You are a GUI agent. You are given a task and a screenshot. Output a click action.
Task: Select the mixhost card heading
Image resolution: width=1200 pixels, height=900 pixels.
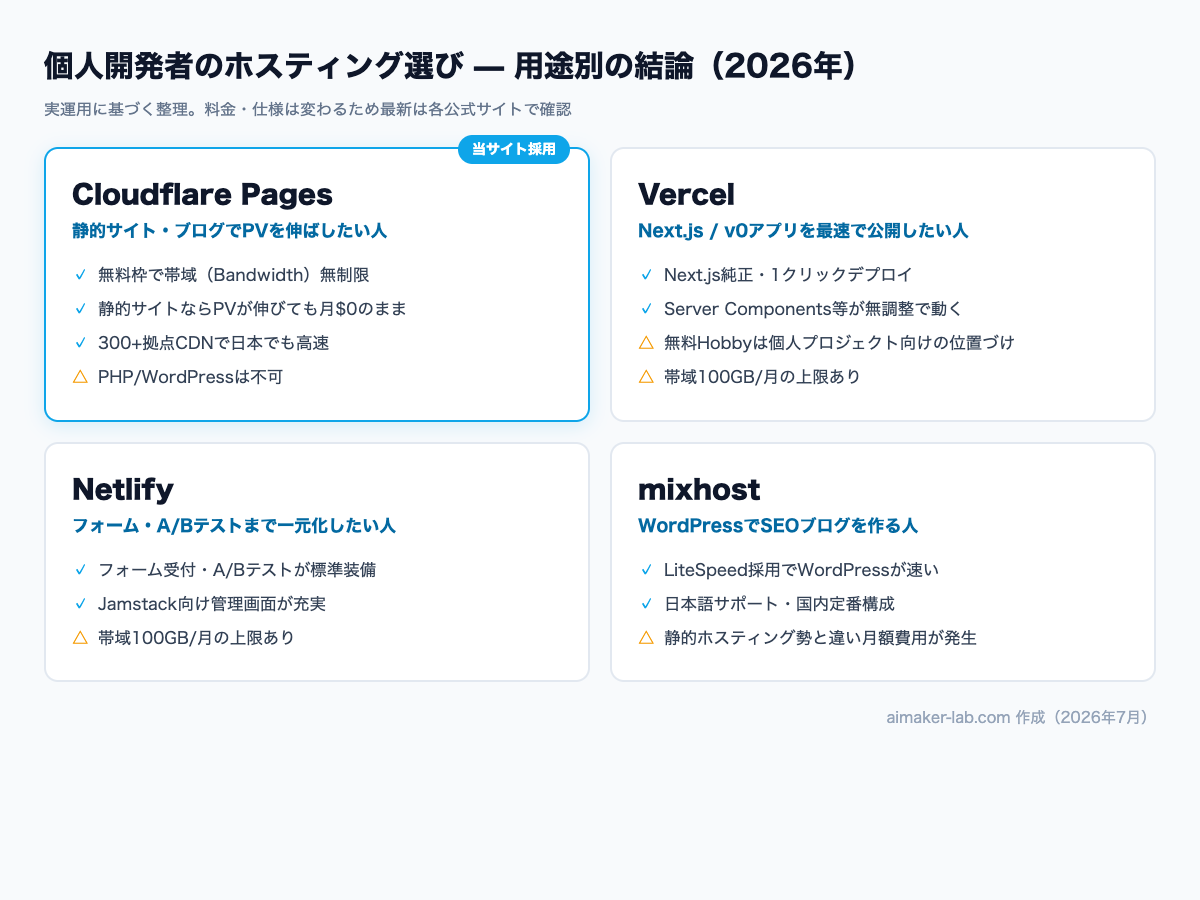coord(699,489)
